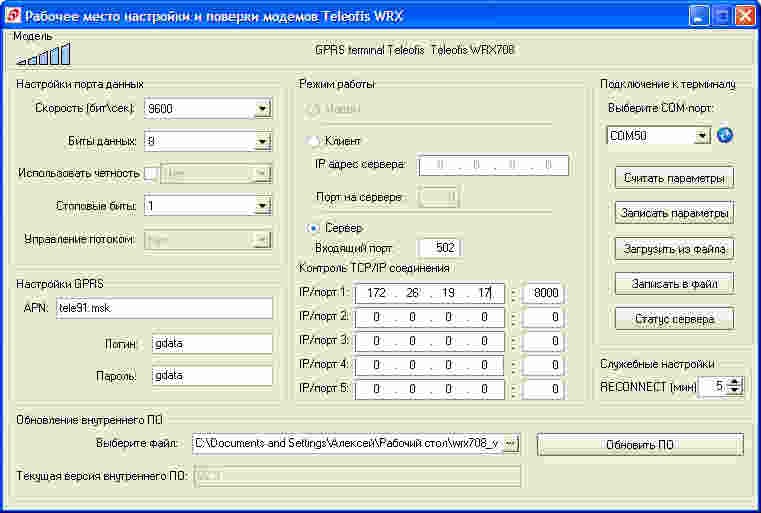Click the IP/порт 4 address field
Screen dimensions: 761x513
(430, 365)
